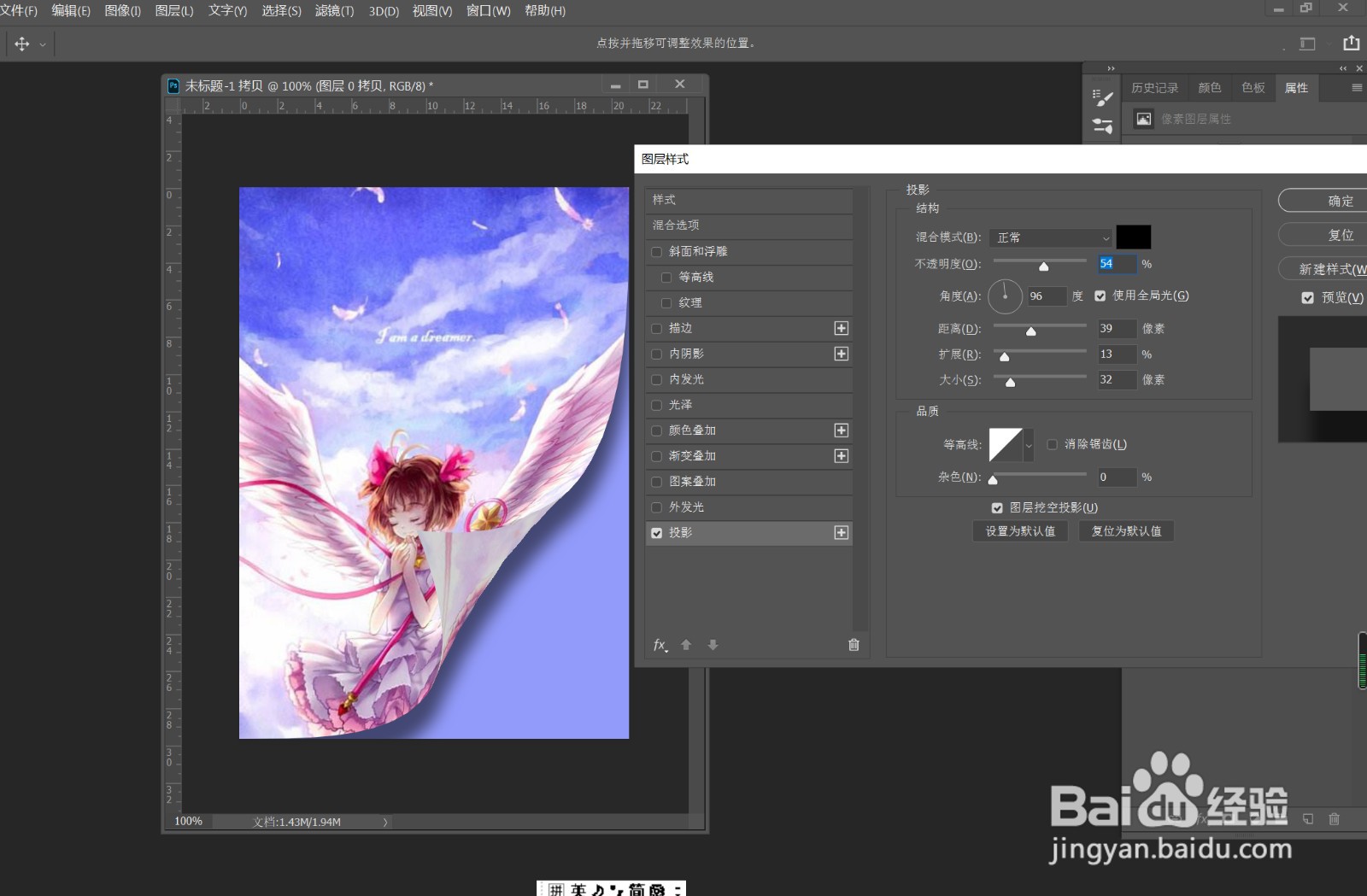Click the Photoshop document icon in title bar
1367x896 pixels.
tap(173, 85)
